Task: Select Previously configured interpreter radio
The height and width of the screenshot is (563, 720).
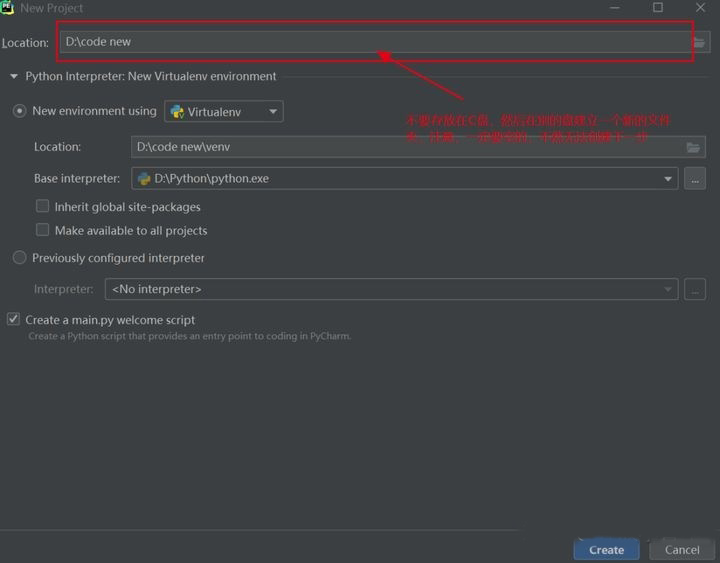Action: click(19, 258)
